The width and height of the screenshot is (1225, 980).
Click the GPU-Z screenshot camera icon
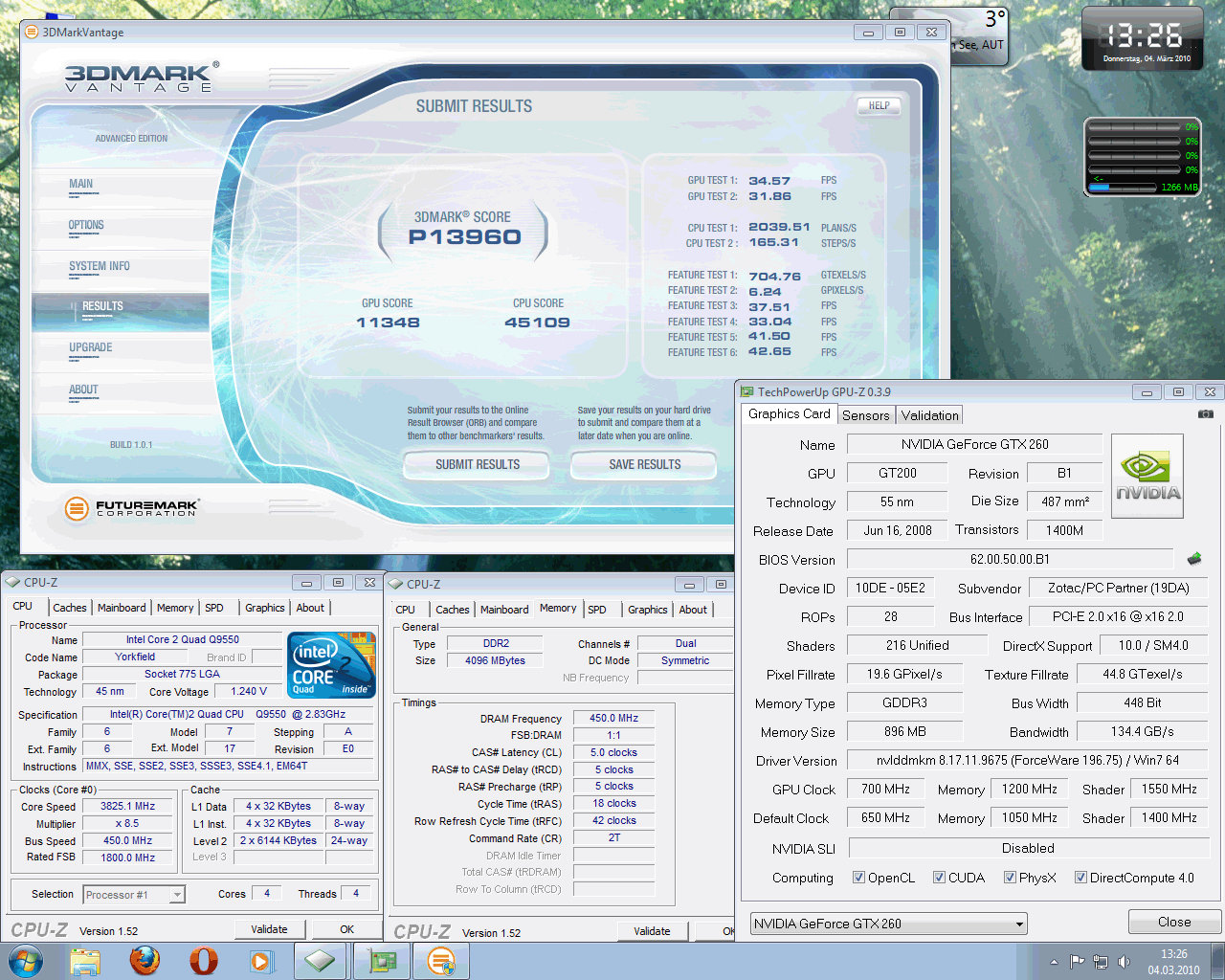tap(1205, 414)
